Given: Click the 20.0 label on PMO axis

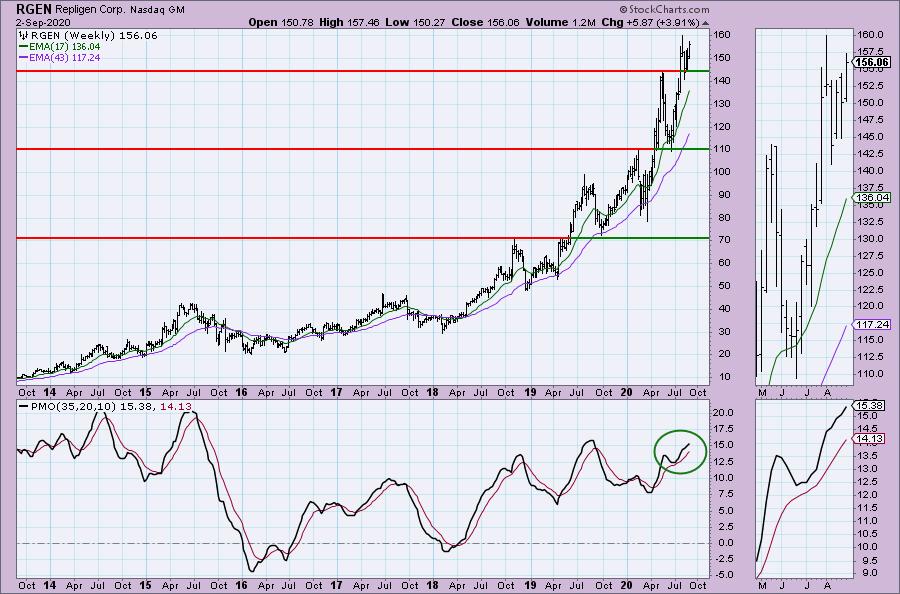Looking at the screenshot, I should tap(723, 413).
